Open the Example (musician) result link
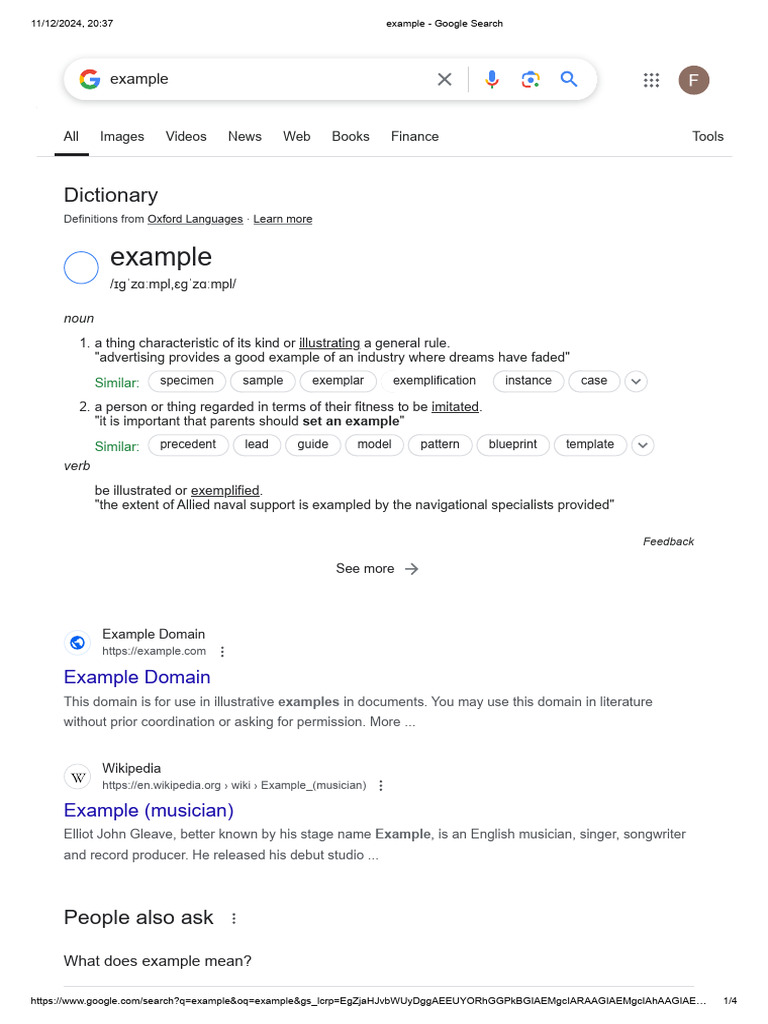Viewport: 768px width, 1024px height. click(149, 810)
